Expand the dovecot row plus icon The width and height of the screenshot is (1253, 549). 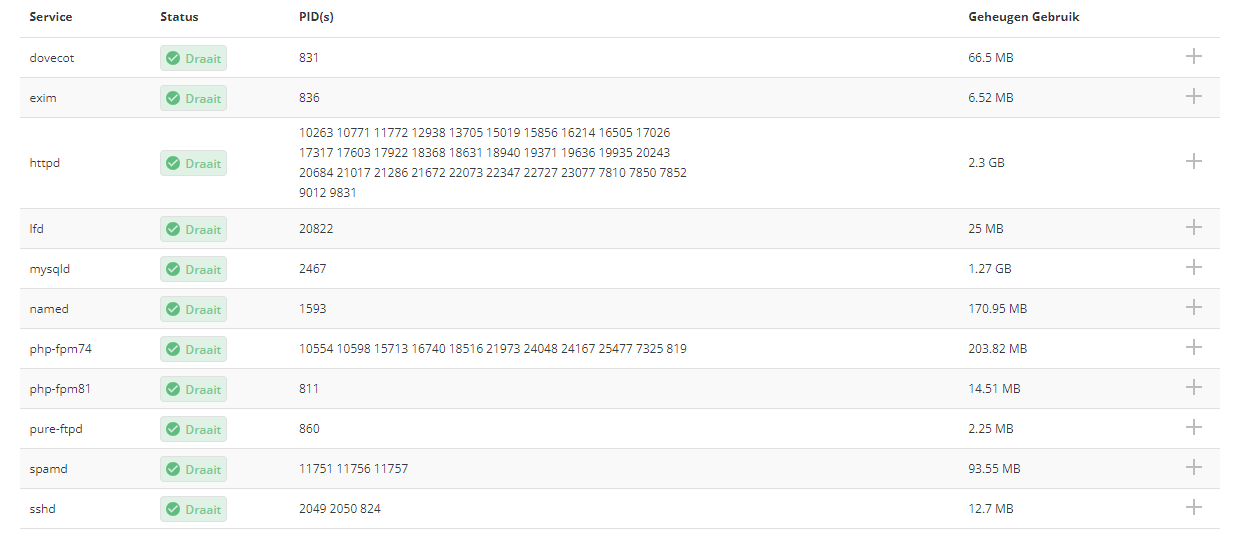tap(1193, 56)
